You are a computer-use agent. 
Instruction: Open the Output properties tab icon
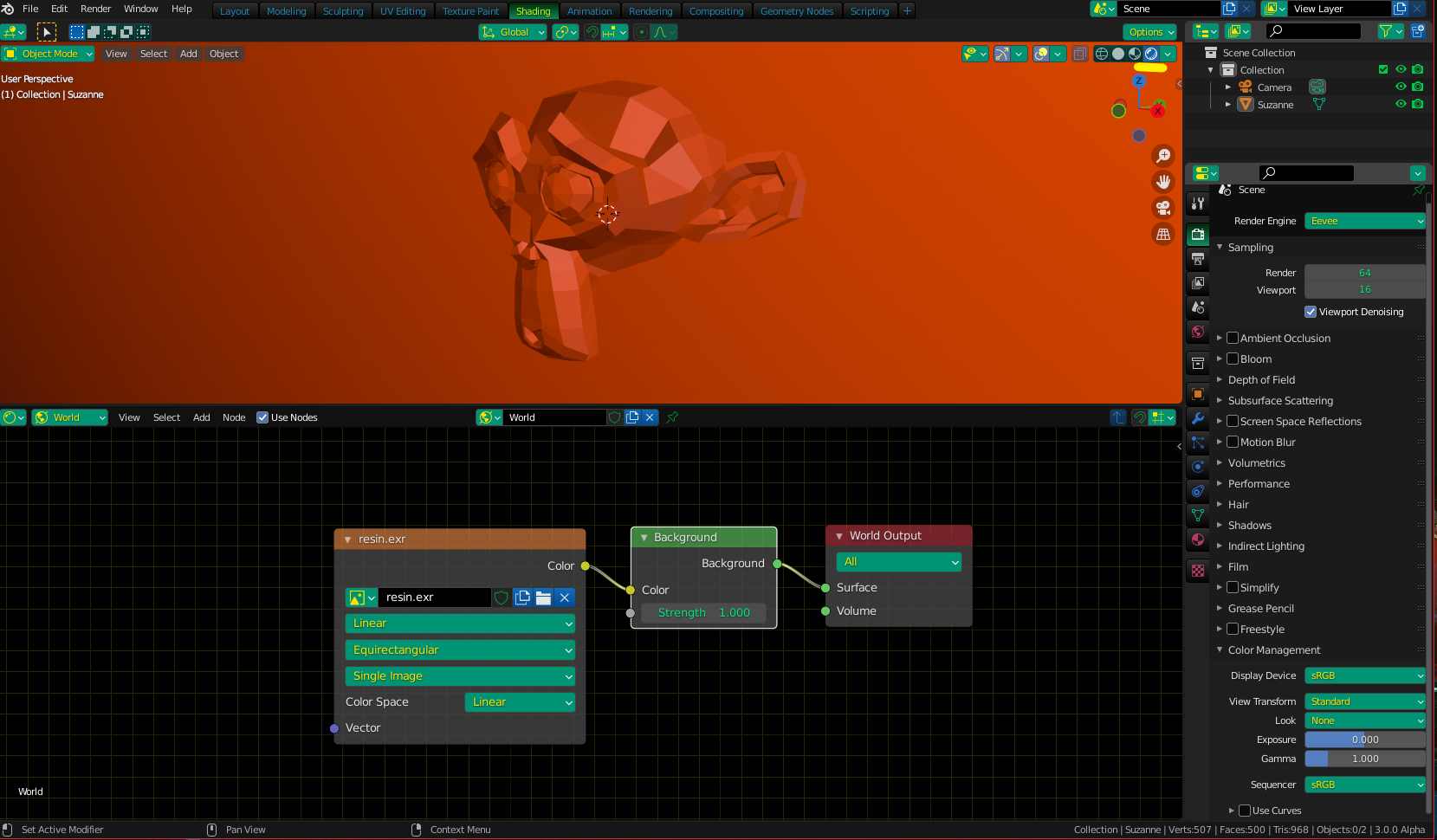1198,259
